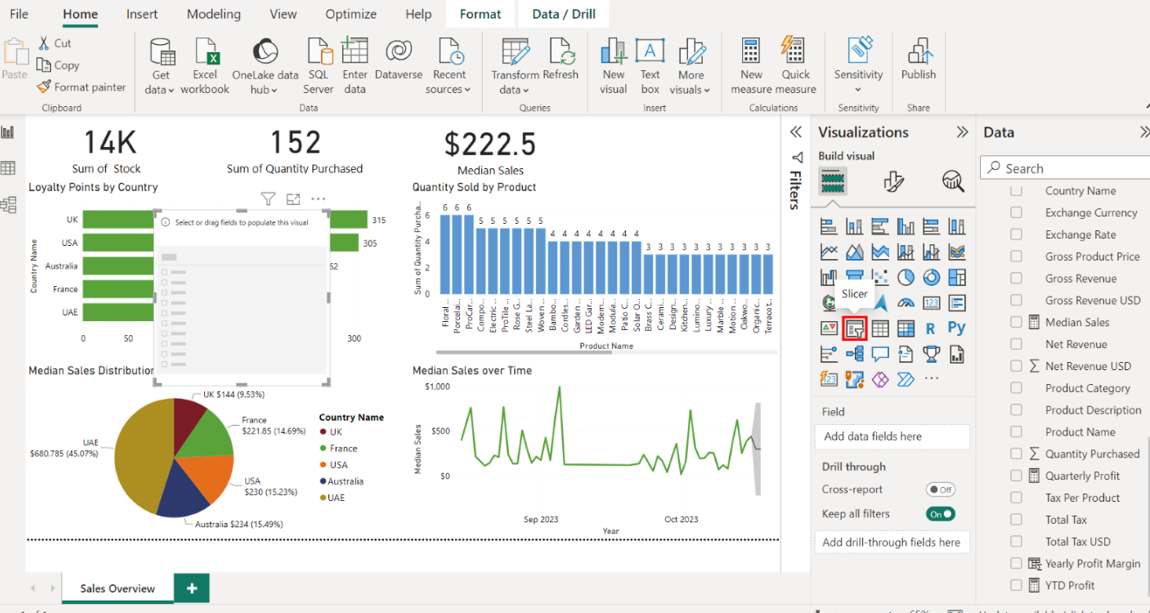Select Python visual icon in Visualizations
The height and width of the screenshot is (613, 1150).
(957, 327)
